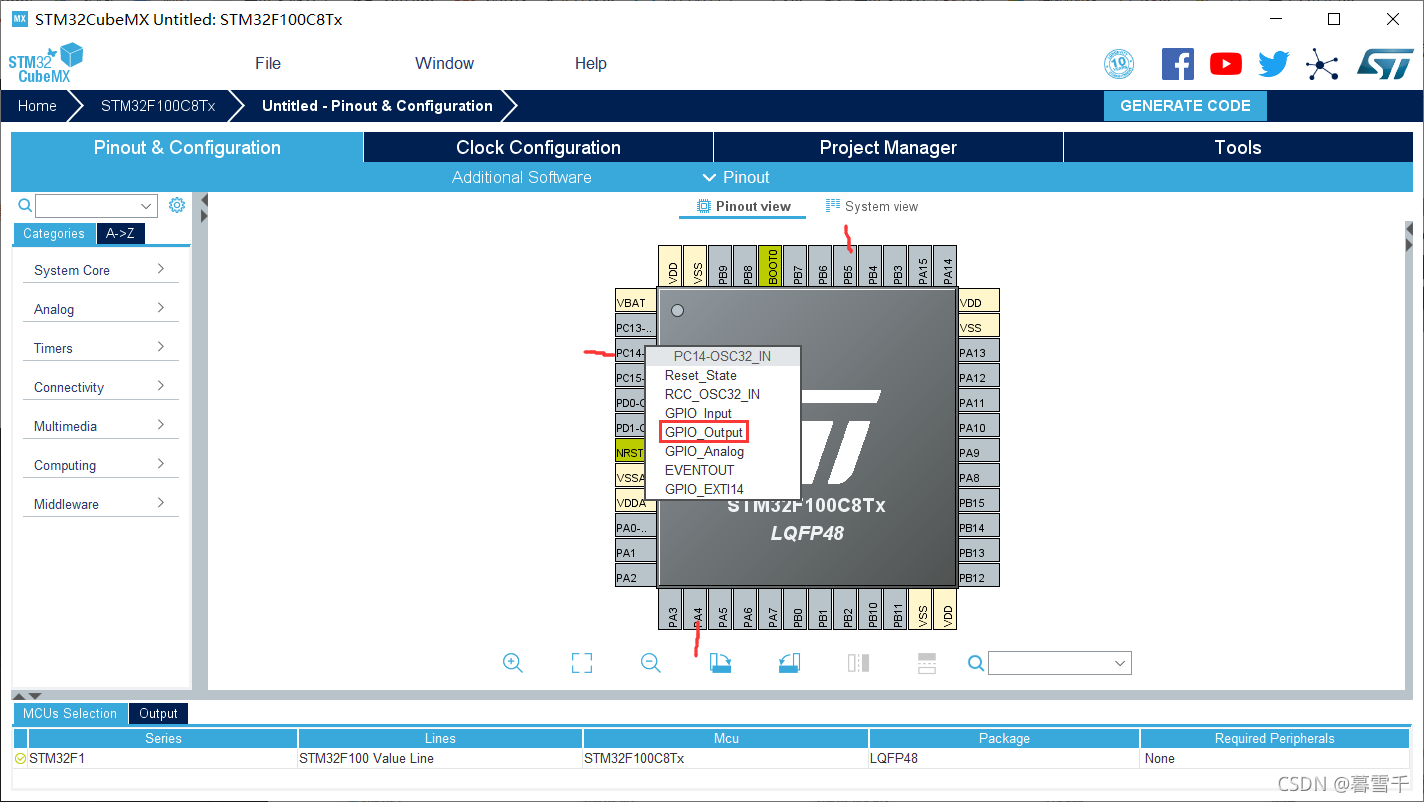Image resolution: width=1424 pixels, height=802 pixels.
Task: Click the ST community network icon
Action: coord(1322,65)
